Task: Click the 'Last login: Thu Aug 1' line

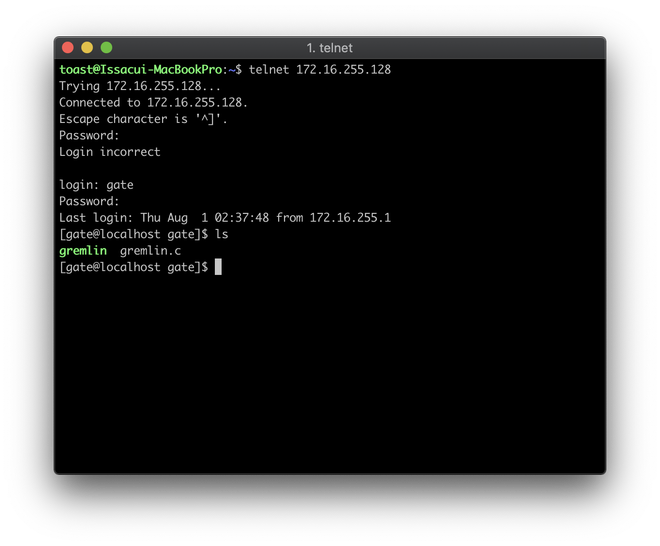Action: pyautogui.click(x=225, y=218)
